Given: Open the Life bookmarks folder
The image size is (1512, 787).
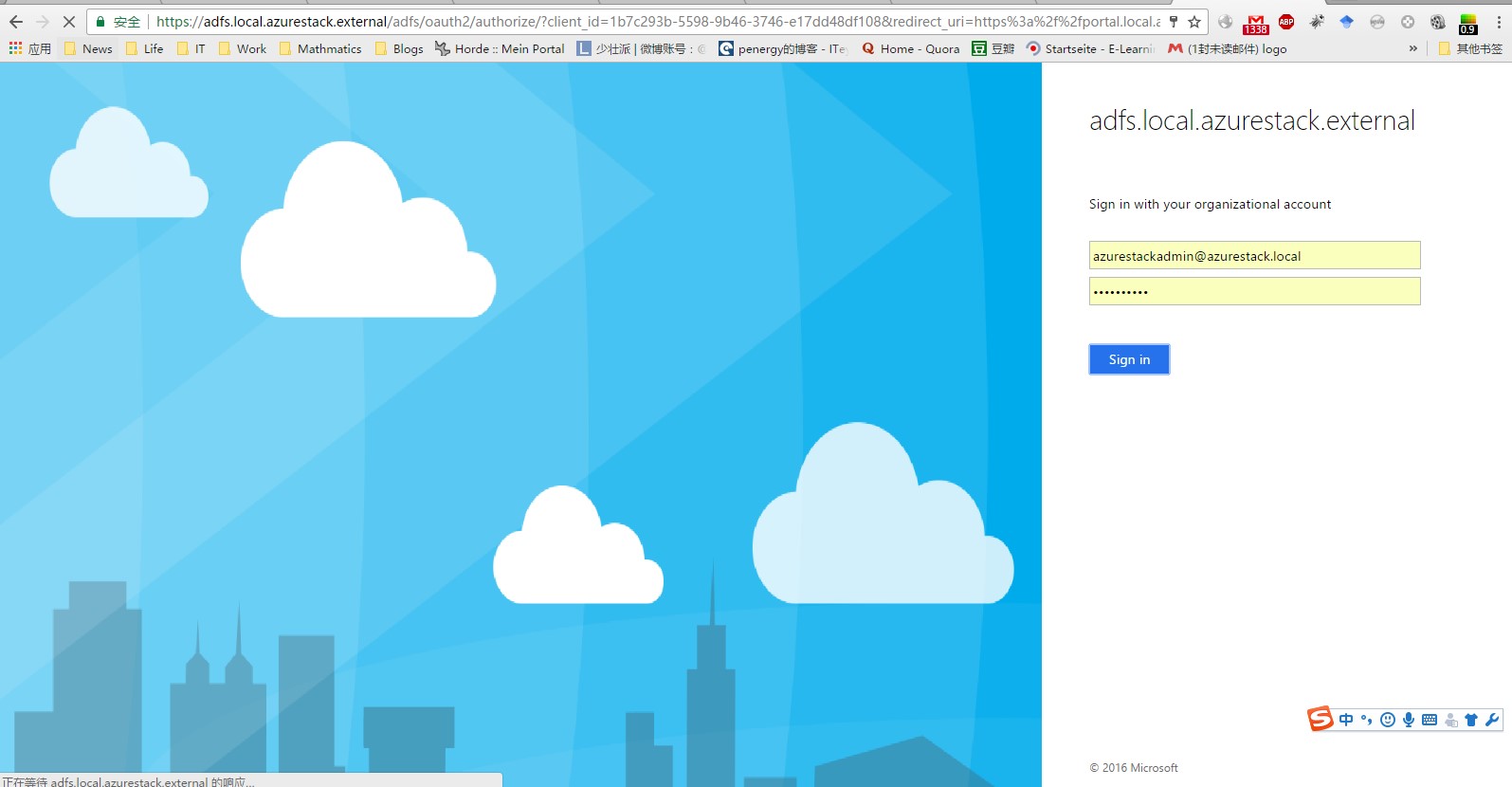Looking at the screenshot, I should click(144, 48).
